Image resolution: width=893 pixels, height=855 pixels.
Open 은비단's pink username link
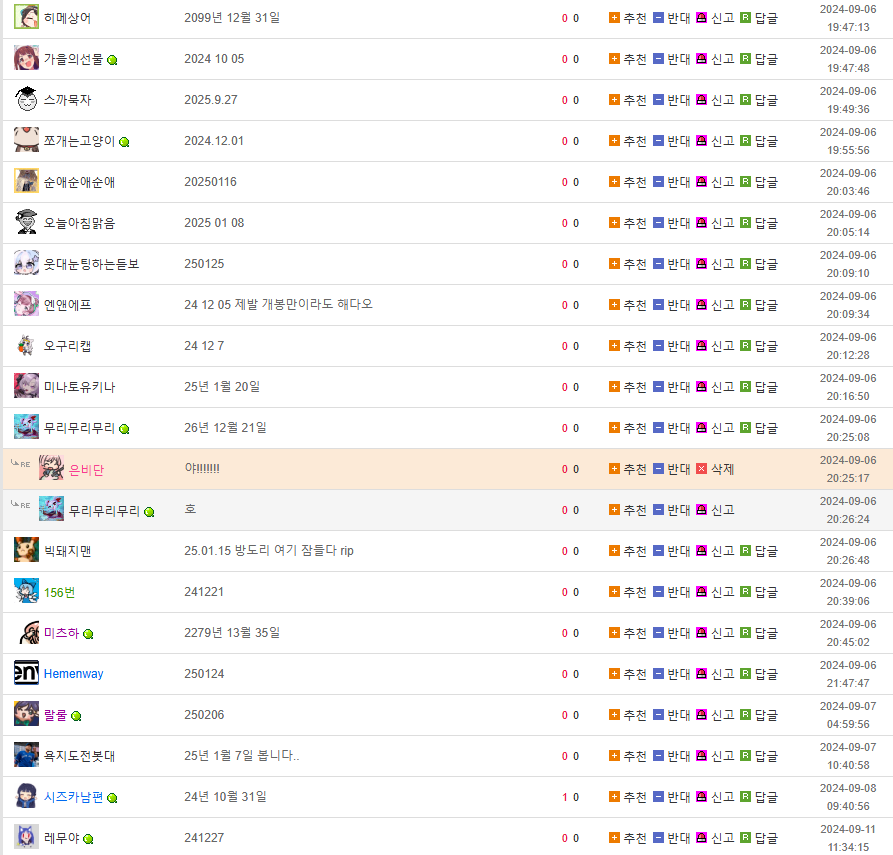click(x=86, y=469)
